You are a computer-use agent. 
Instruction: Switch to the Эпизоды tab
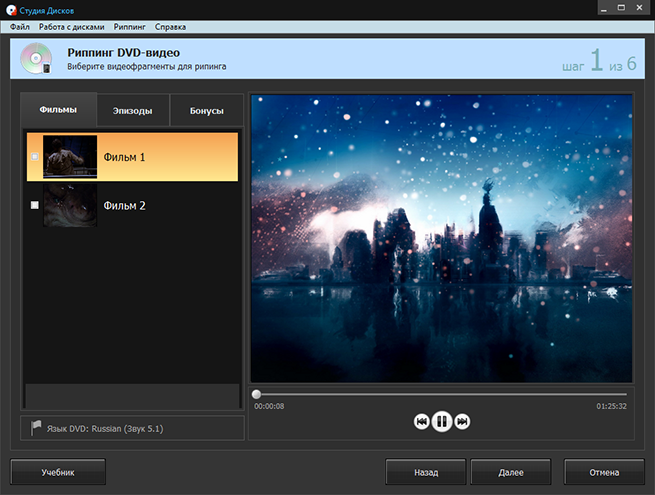pyautogui.click(x=132, y=109)
